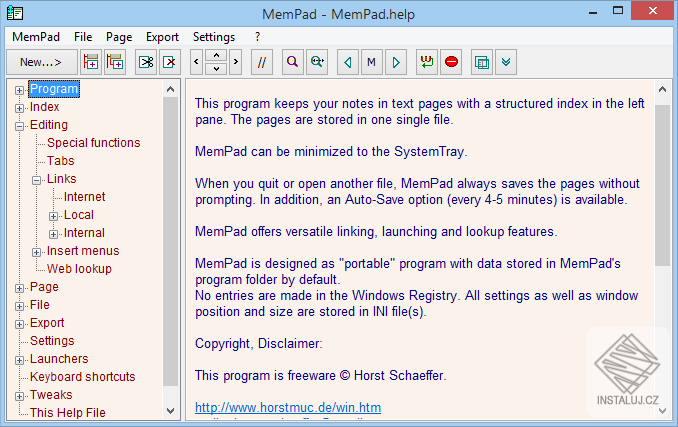Image resolution: width=678 pixels, height=427 pixels.
Task: Add a new page at same level icon
Action: pyautogui.click(x=91, y=62)
